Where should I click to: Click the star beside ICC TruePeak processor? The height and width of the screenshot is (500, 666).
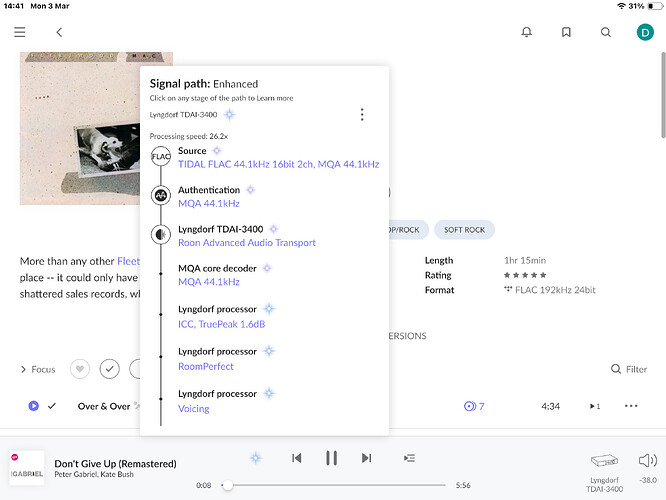point(269,309)
